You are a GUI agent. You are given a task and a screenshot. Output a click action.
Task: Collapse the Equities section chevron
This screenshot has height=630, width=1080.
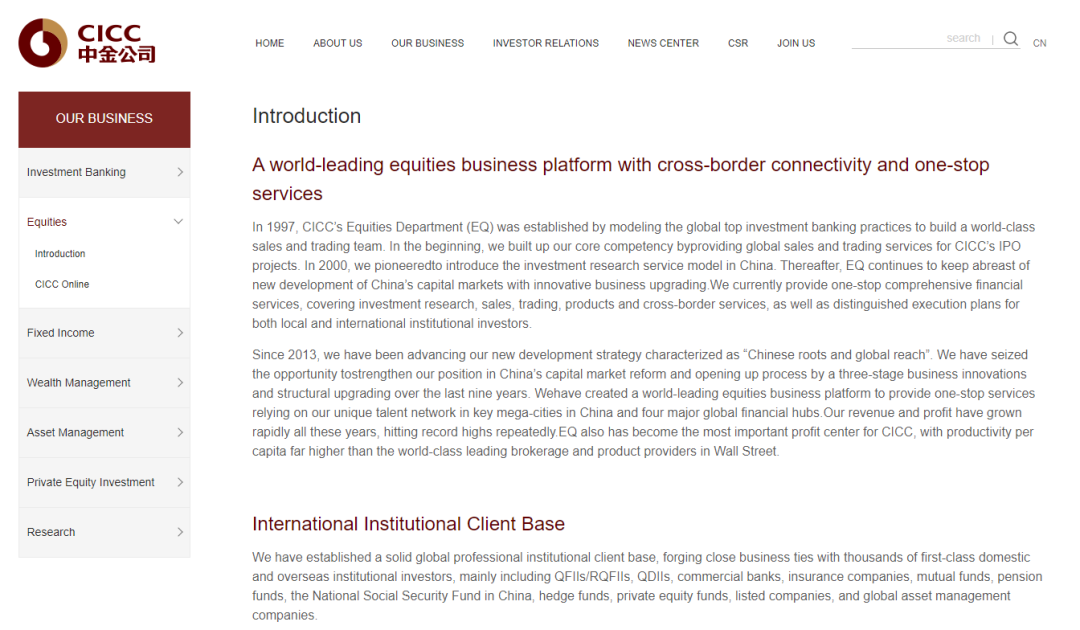click(178, 222)
